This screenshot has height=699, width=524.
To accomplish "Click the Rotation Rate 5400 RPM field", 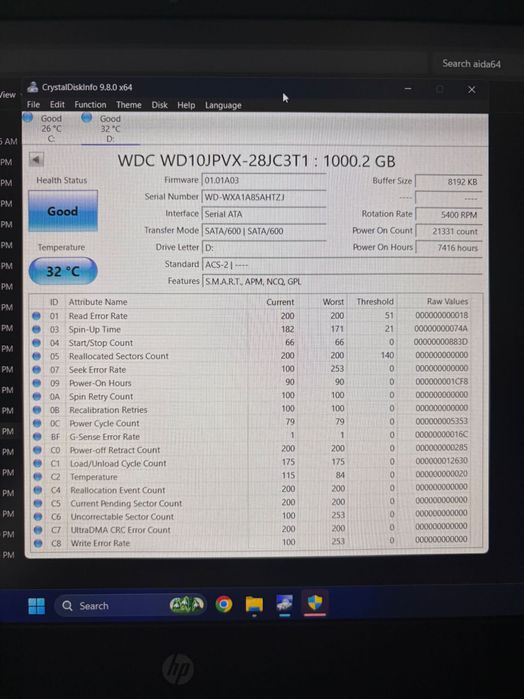I will coord(448,215).
